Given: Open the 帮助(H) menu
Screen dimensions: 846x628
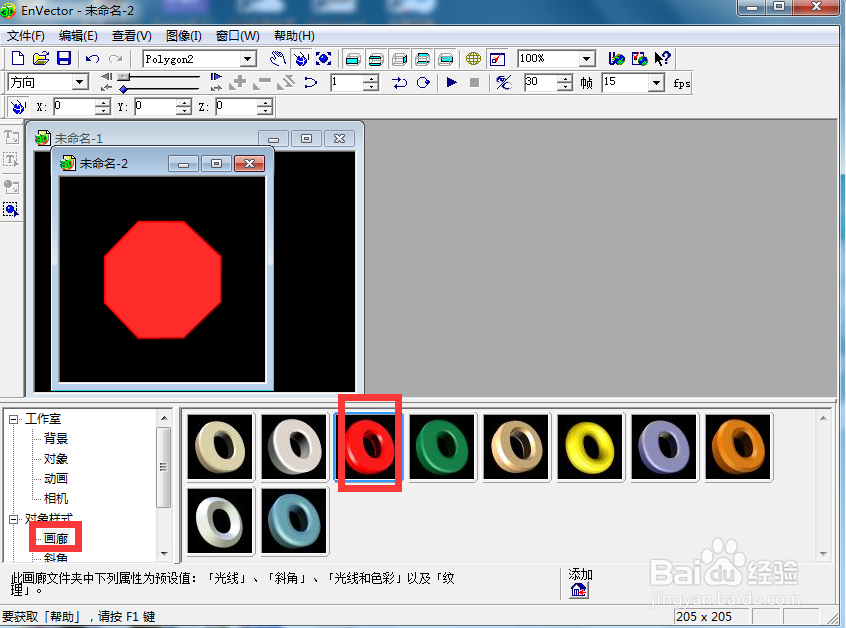Looking at the screenshot, I should pyautogui.click(x=295, y=36).
